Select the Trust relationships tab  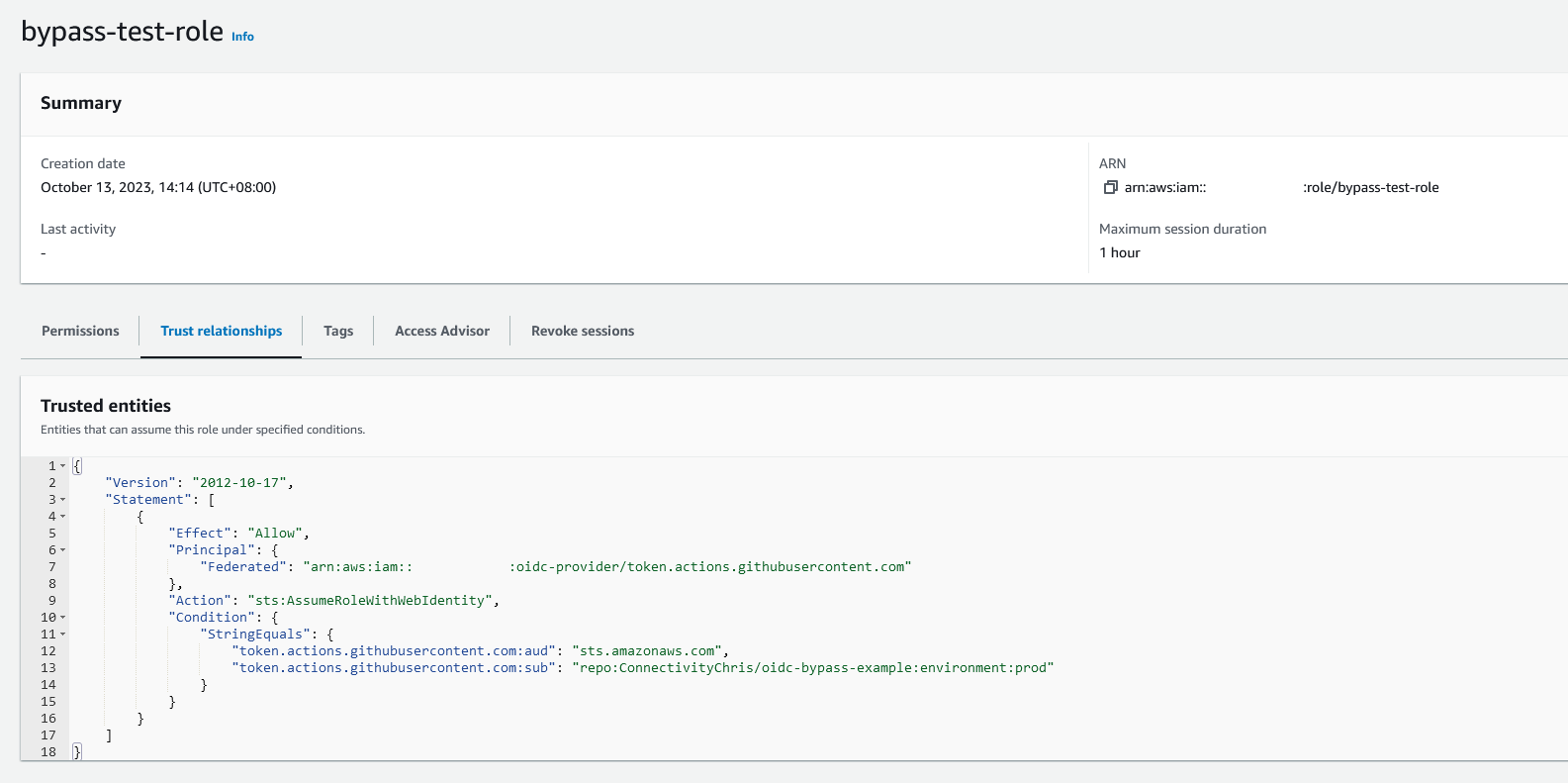[222, 331]
